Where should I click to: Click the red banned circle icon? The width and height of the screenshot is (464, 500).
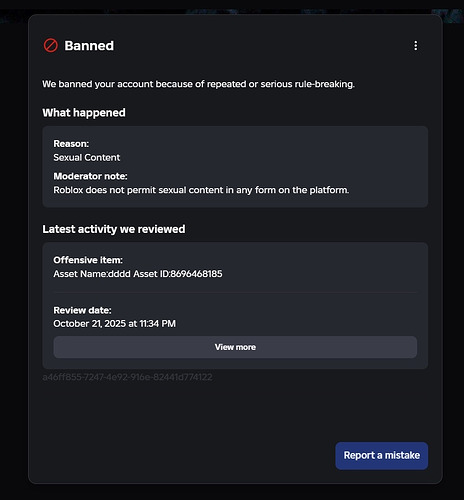coord(51,45)
